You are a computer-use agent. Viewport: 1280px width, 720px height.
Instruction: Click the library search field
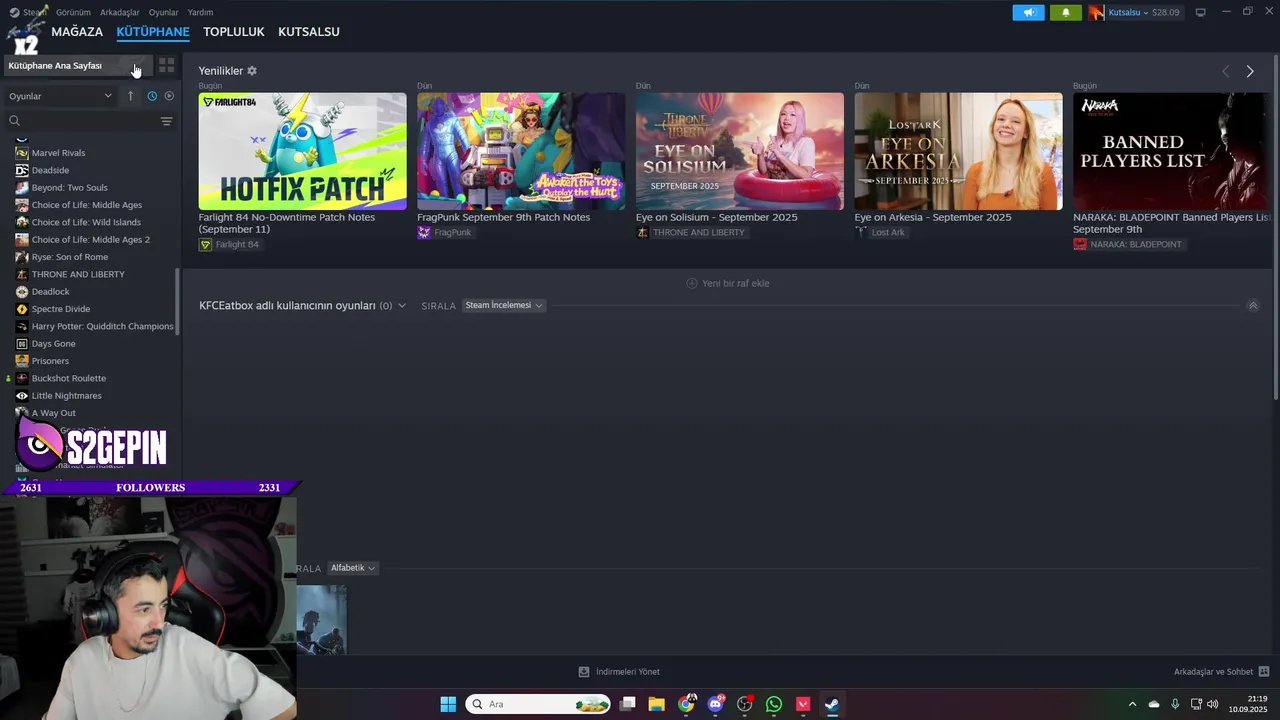(x=80, y=121)
